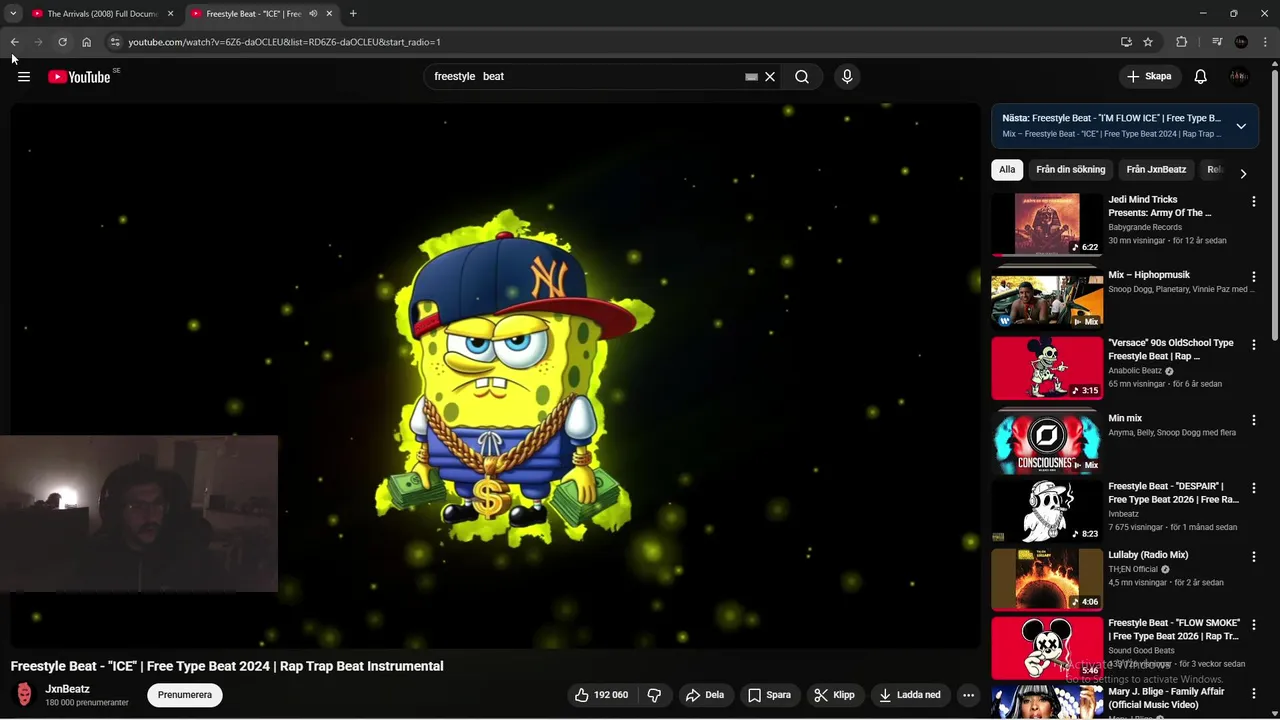The width and height of the screenshot is (1280, 720).
Task: Open the media control icon in toolbar
Action: coord(1217,42)
